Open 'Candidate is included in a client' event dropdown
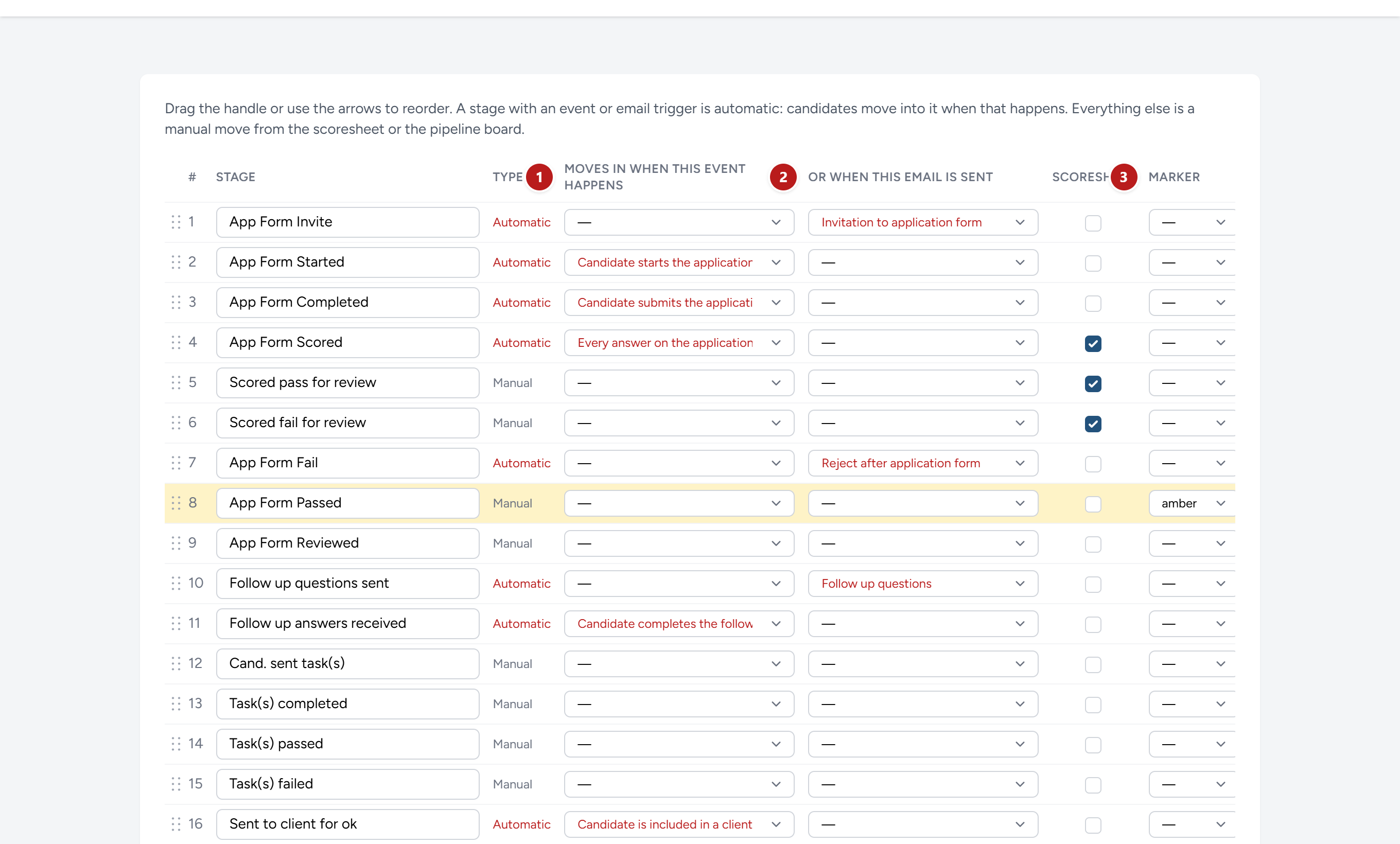Screen dimensions: 1400x844 pyautogui.click(x=678, y=824)
